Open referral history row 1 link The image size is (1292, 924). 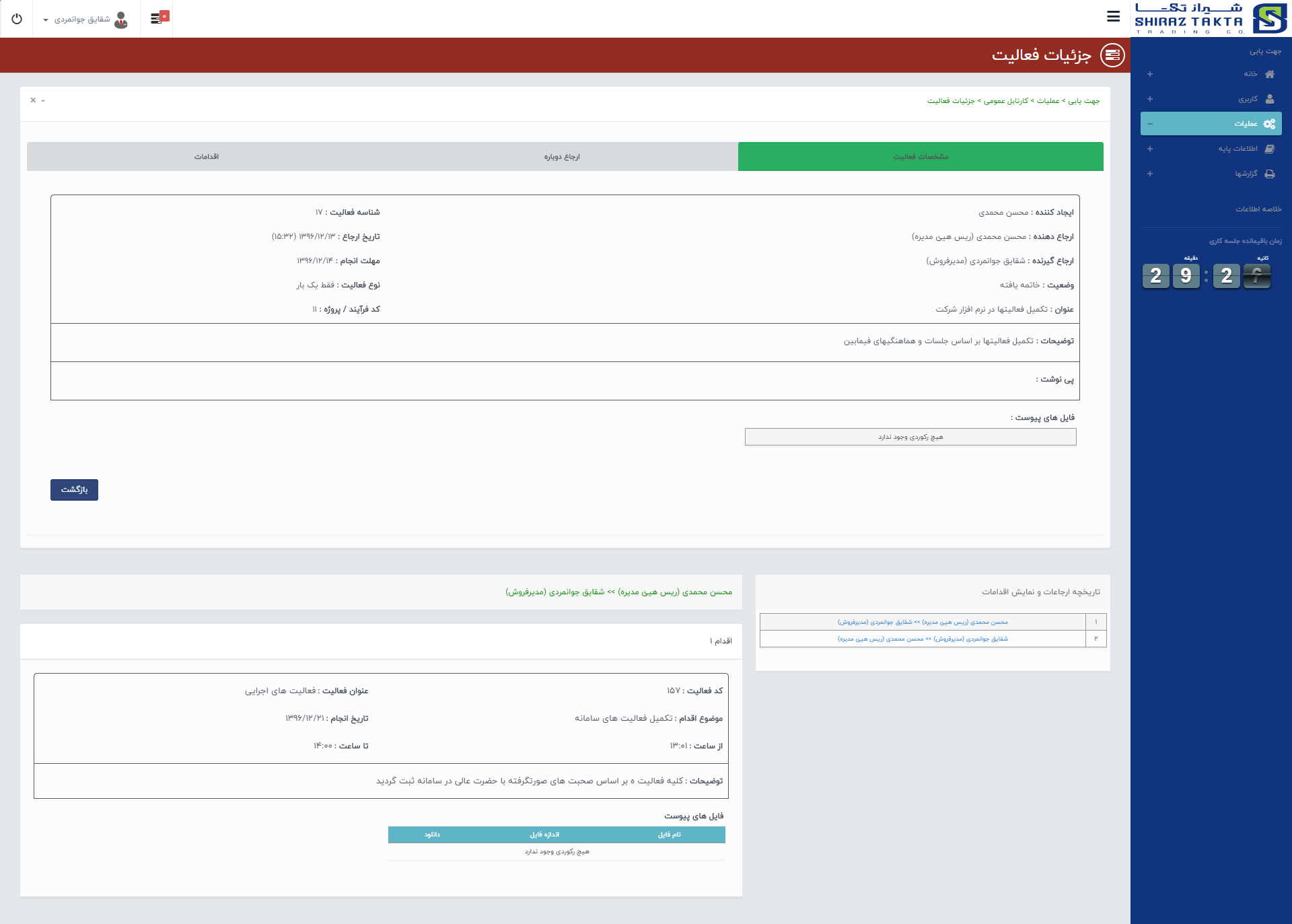tap(923, 623)
